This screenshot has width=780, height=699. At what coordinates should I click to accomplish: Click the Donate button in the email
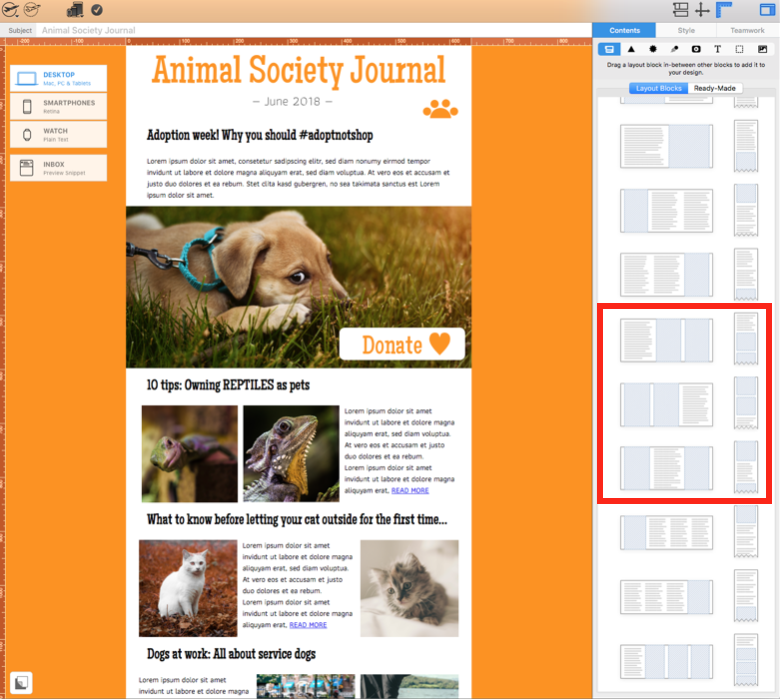[402, 344]
